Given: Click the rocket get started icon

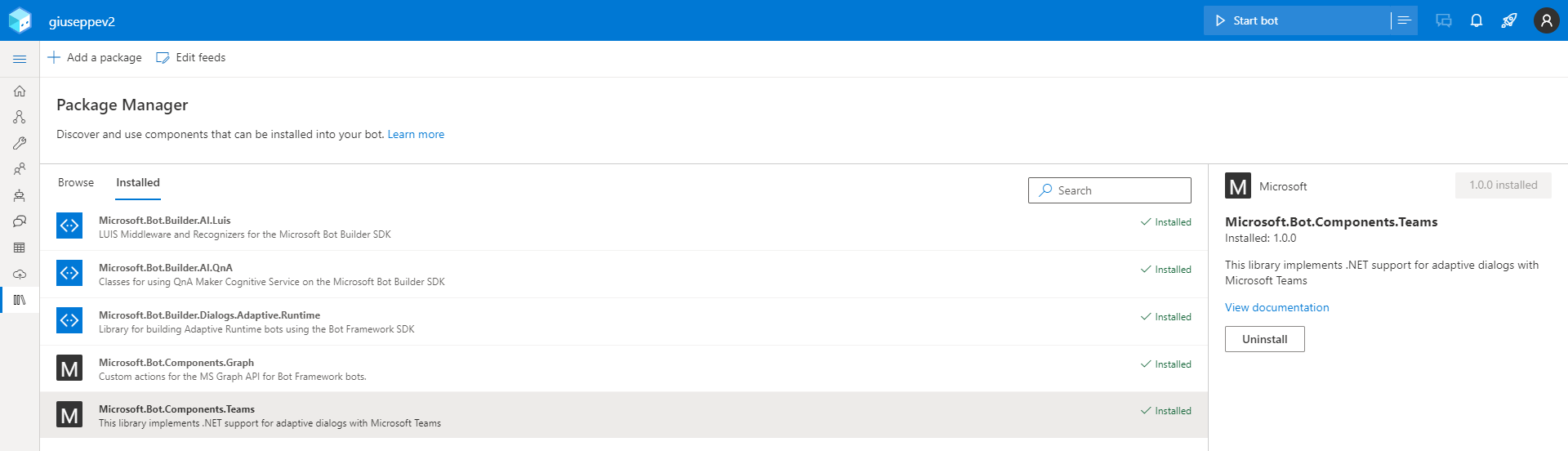Looking at the screenshot, I should tap(1509, 20).
